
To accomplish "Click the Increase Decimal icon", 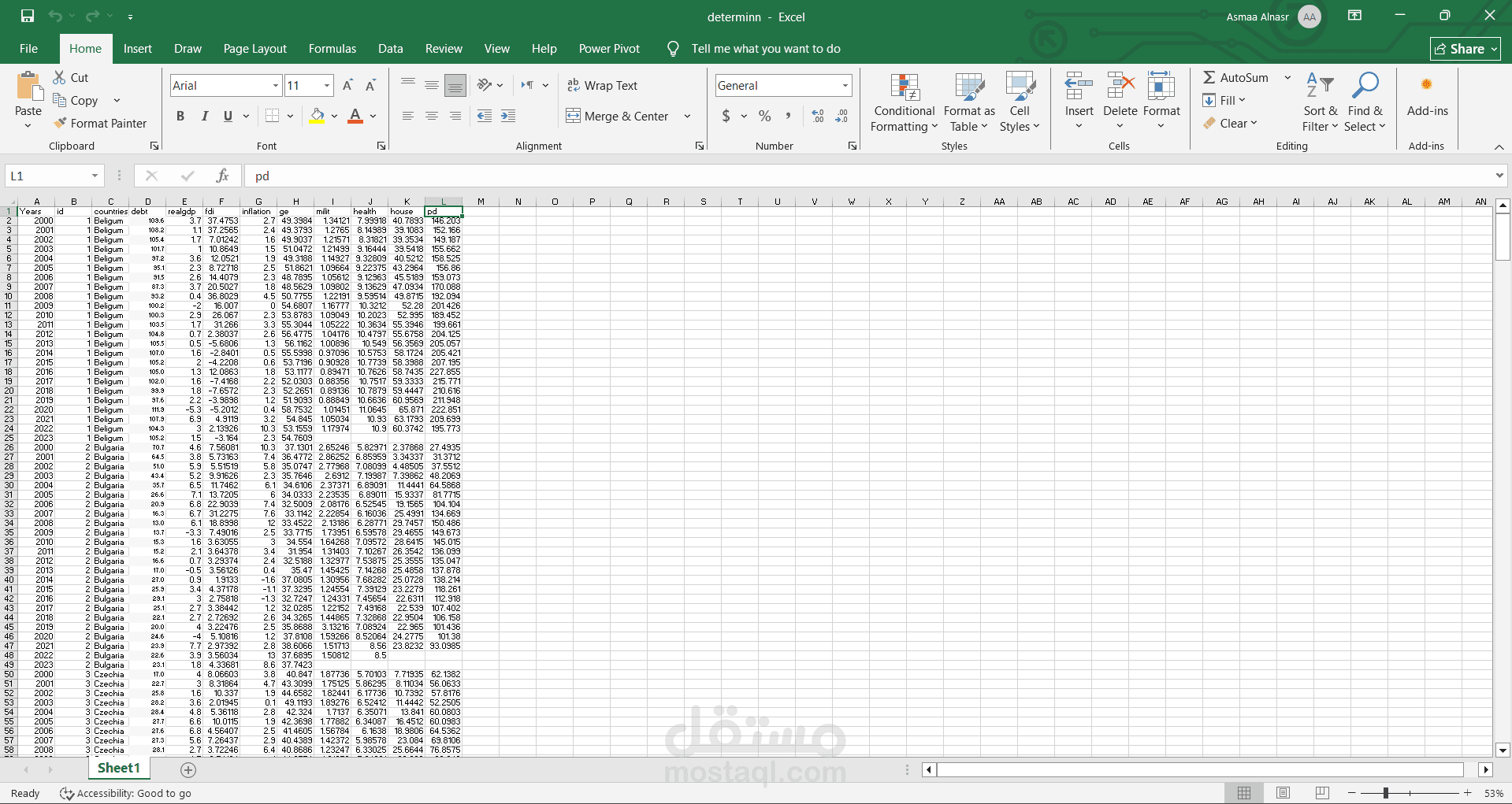I will pos(818,116).
